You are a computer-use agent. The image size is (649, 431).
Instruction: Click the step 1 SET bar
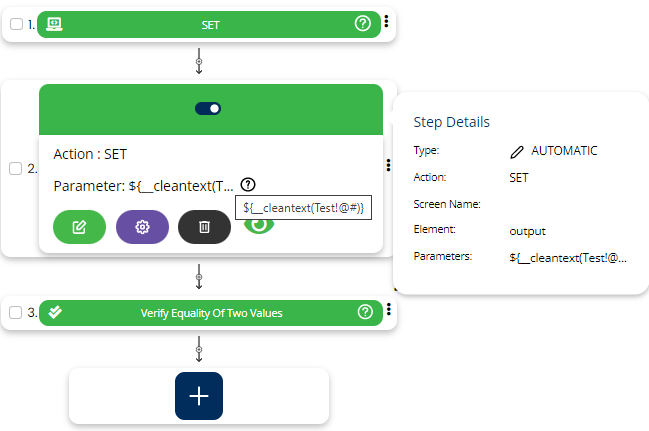[x=210, y=24]
